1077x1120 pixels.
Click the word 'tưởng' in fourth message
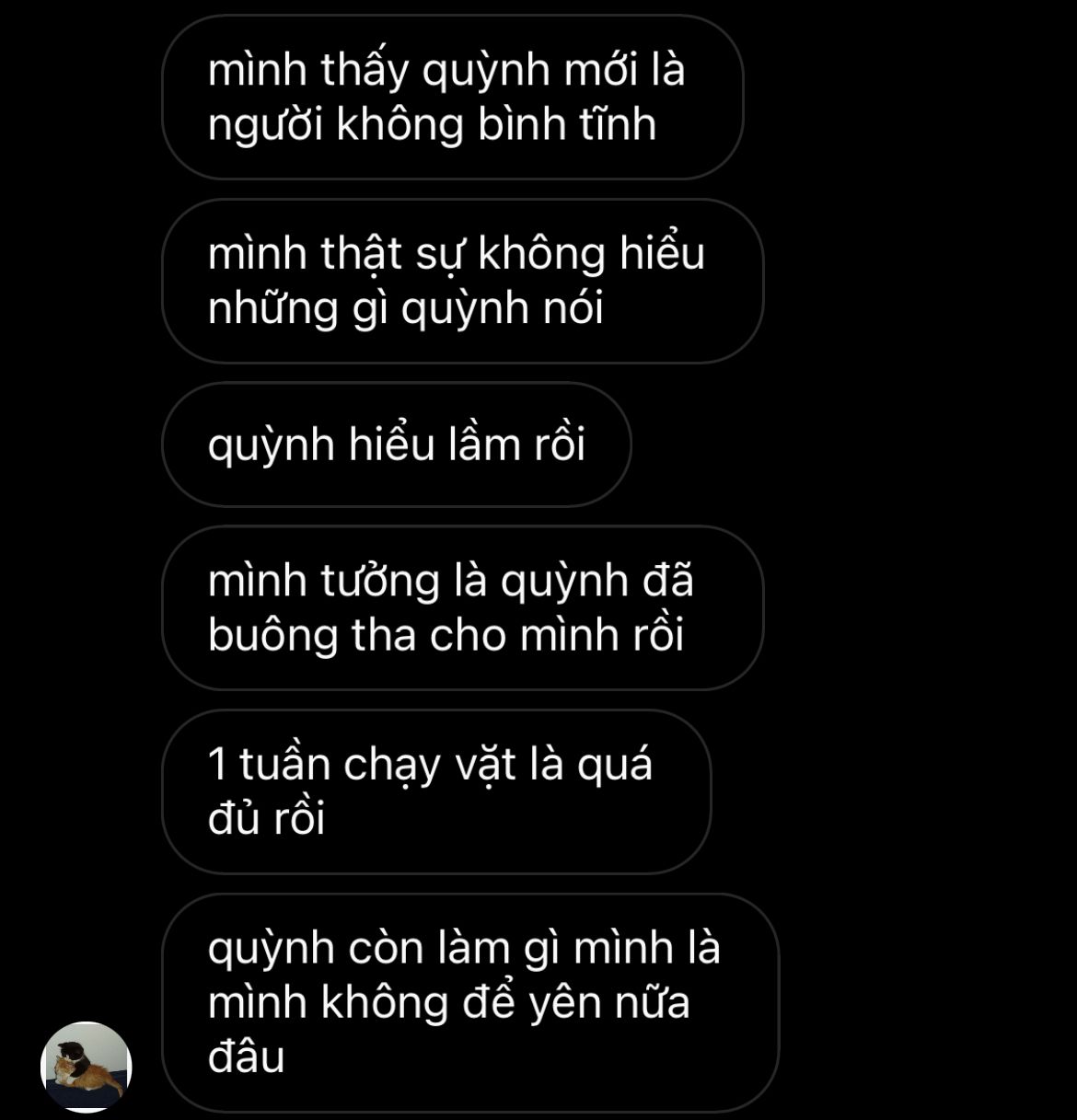379,583
